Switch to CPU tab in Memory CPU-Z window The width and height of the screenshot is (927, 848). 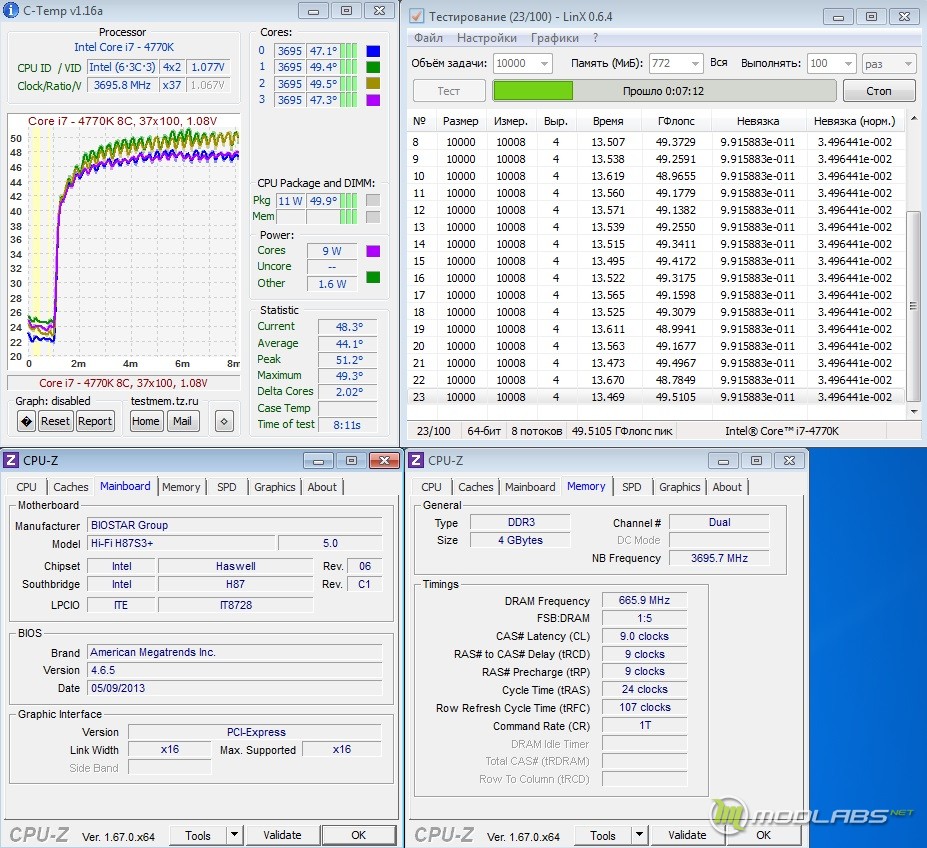point(431,487)
